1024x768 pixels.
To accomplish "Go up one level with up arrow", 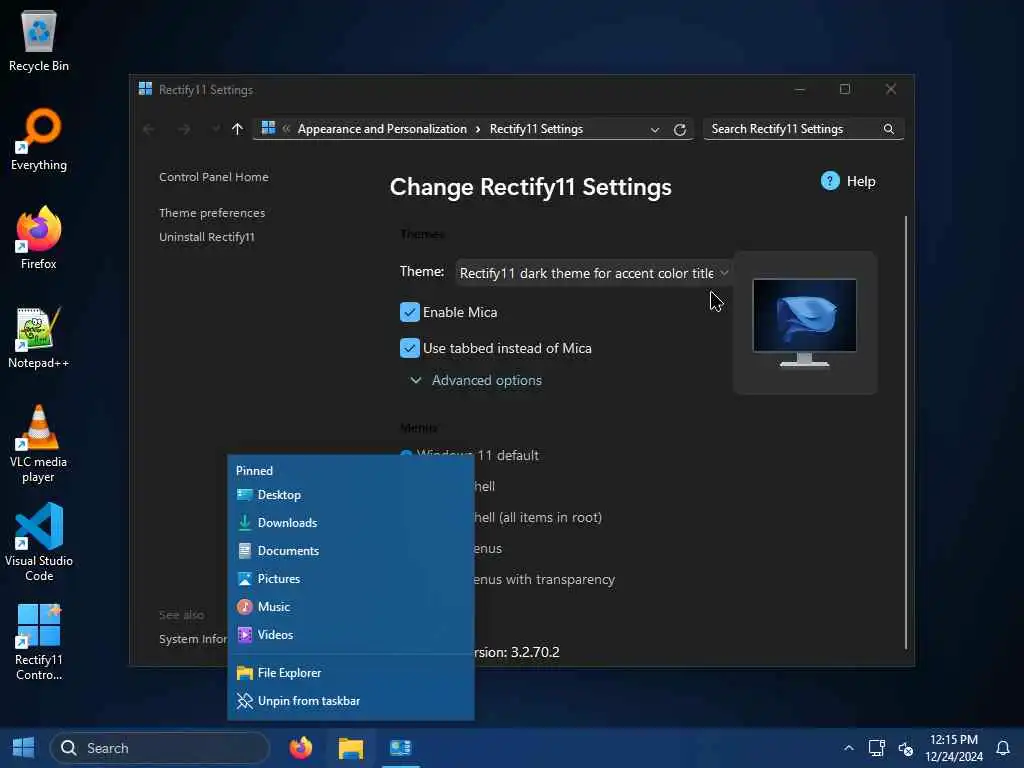I will pyautogui.click(x=237, y=129).
